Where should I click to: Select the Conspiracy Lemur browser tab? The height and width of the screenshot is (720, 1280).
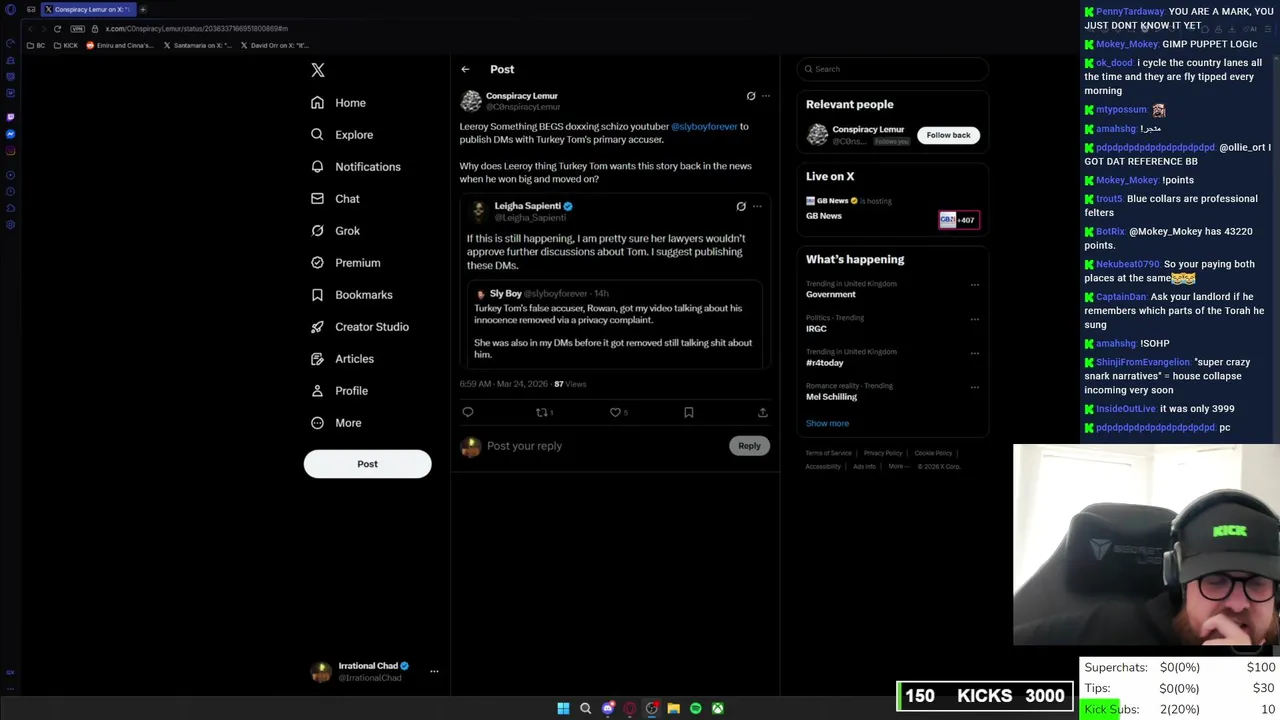[87, 9]
